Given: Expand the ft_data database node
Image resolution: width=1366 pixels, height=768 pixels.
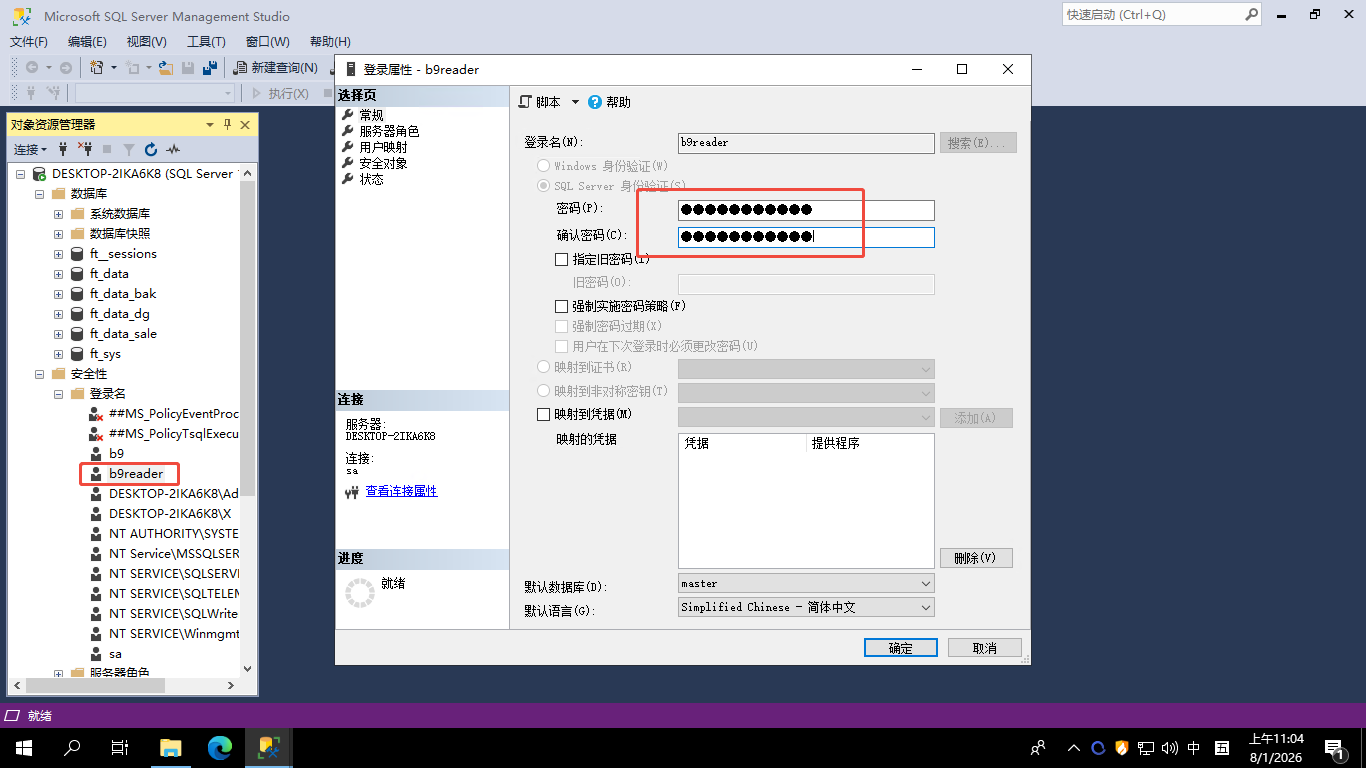Looking at the screenshot, I should click(x=57, y=273).
